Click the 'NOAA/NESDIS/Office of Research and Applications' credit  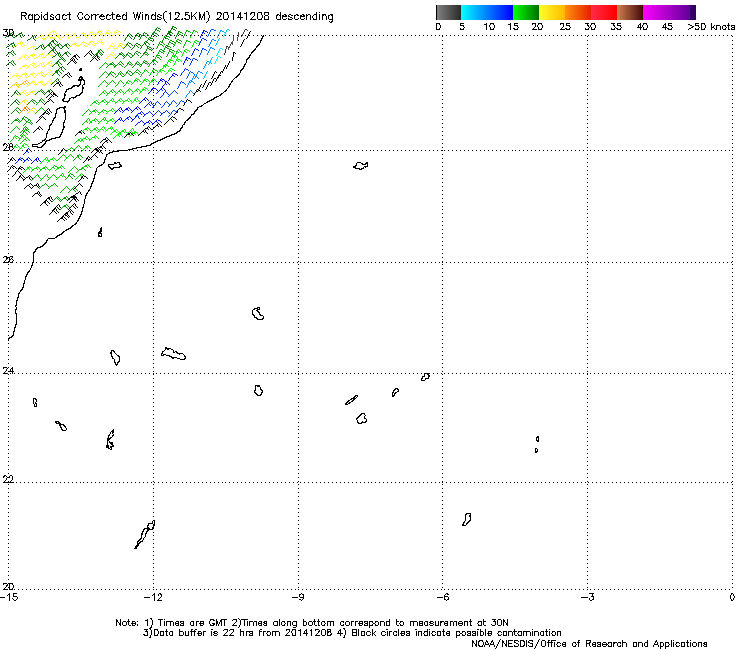tap(589, 644)
